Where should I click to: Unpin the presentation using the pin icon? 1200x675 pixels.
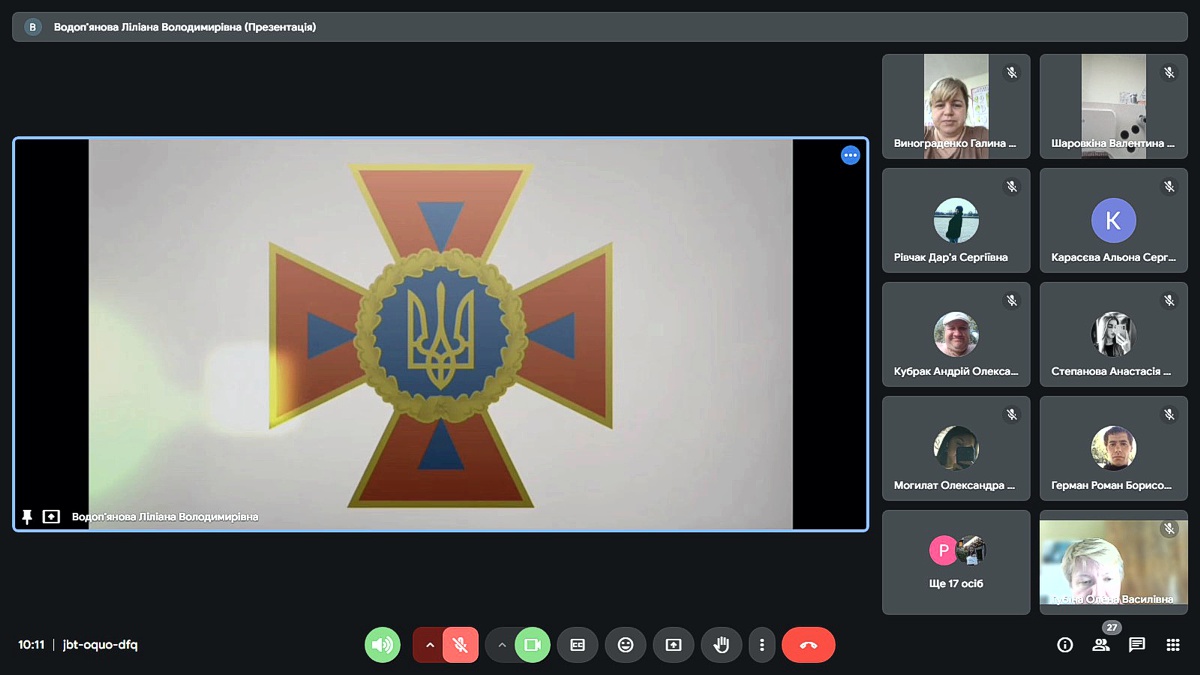click(x=27, y=517)
